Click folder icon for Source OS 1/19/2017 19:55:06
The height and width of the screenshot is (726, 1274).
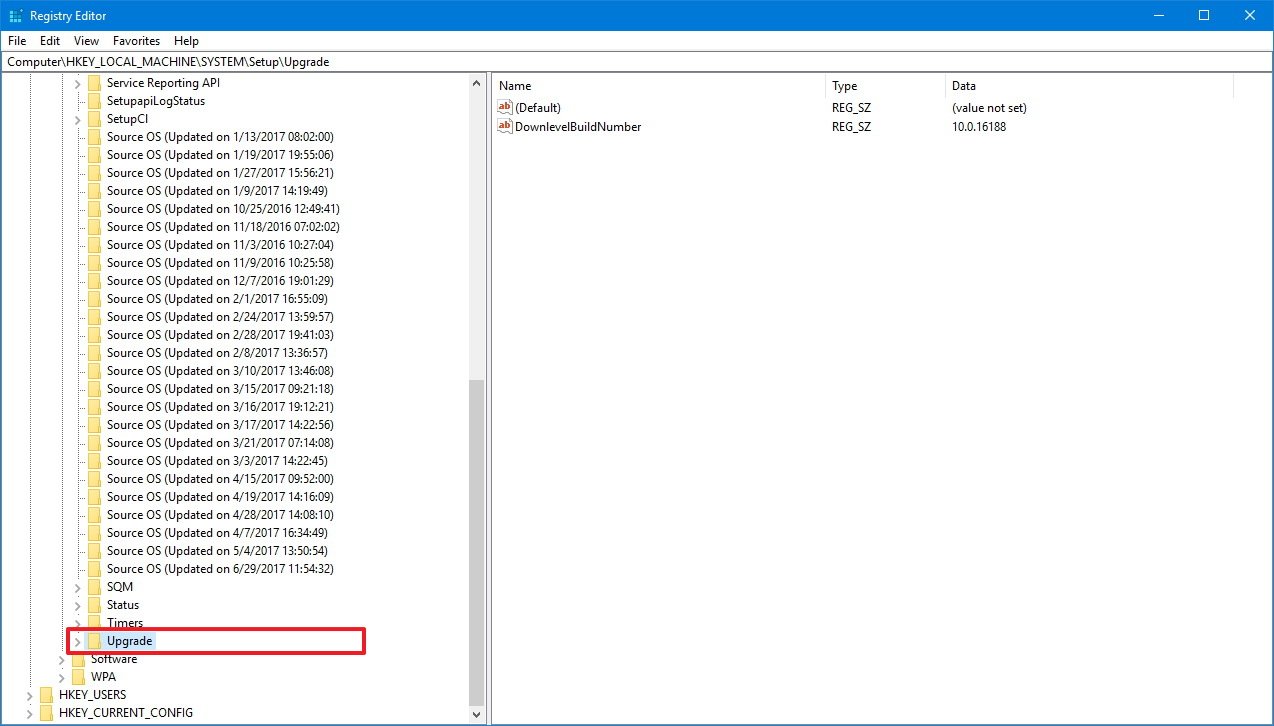(94, 155)
